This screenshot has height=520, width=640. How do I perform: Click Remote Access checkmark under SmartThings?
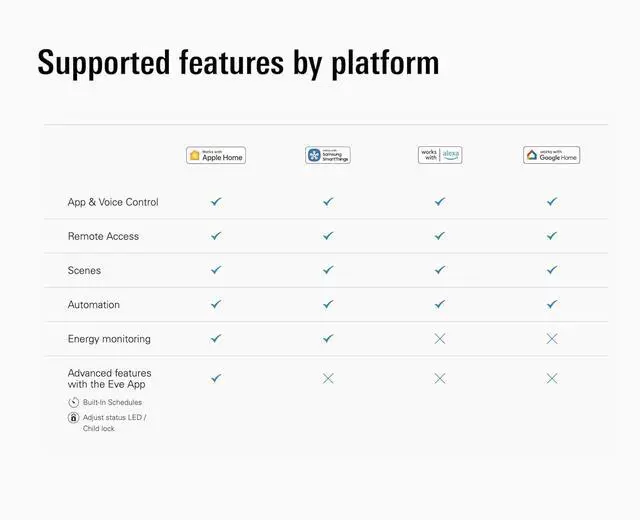(328, 236)
